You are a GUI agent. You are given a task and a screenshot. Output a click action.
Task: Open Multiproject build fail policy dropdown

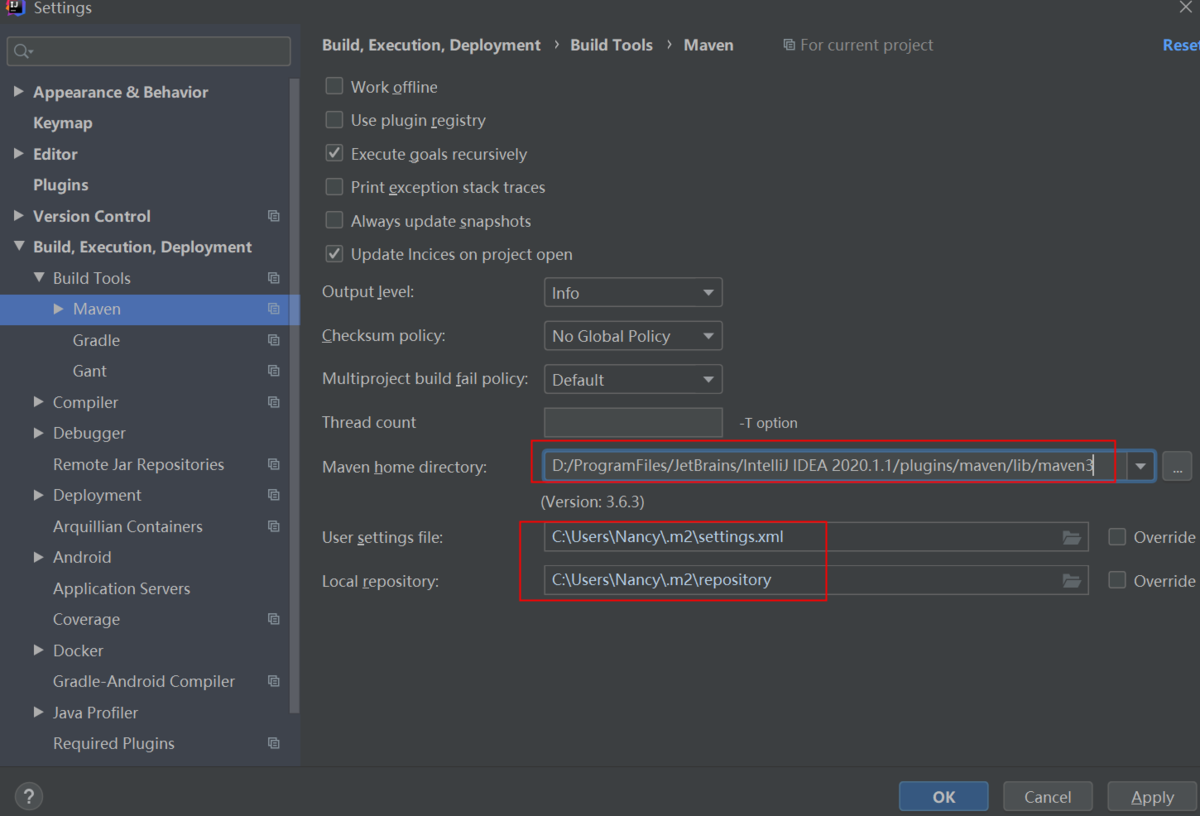point(632,380)
